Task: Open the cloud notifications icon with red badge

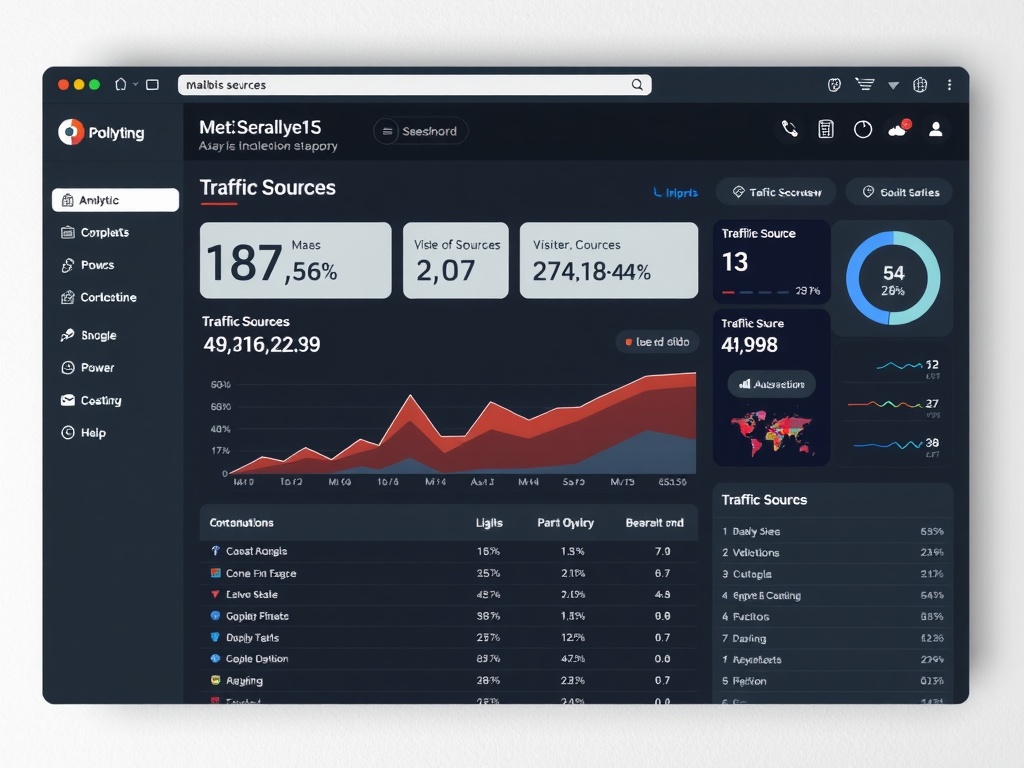Action: pos(898,129)
